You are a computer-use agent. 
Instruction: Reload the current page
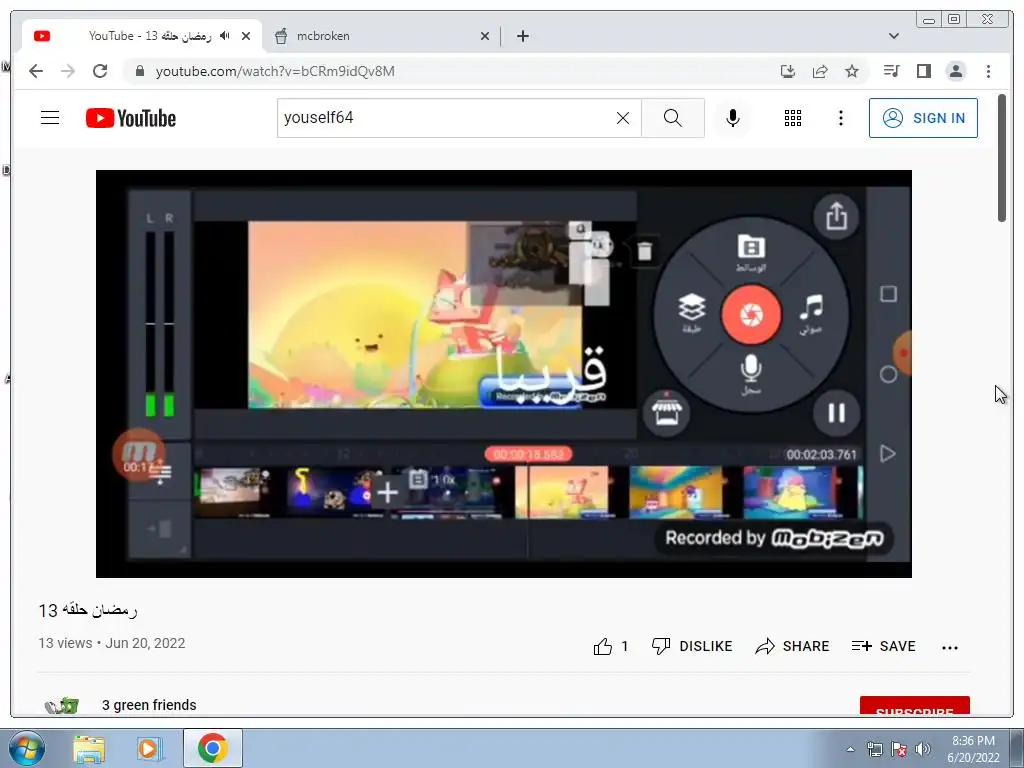pos(100,71)
